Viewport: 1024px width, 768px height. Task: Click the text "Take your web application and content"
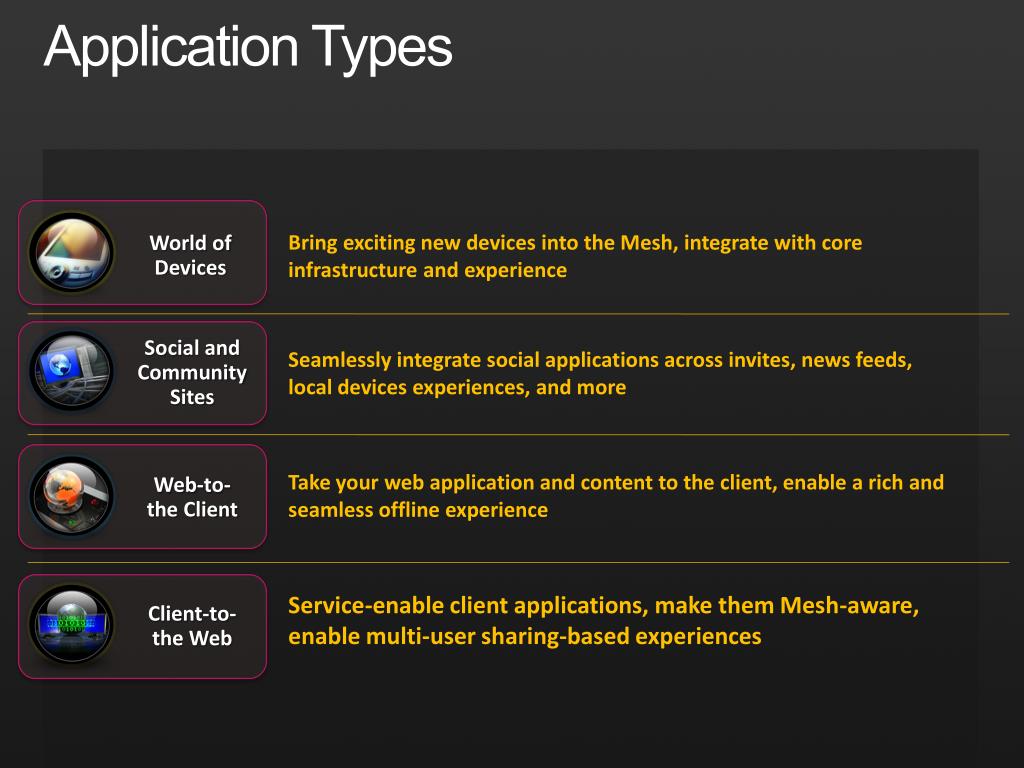[x=470, y=483]
